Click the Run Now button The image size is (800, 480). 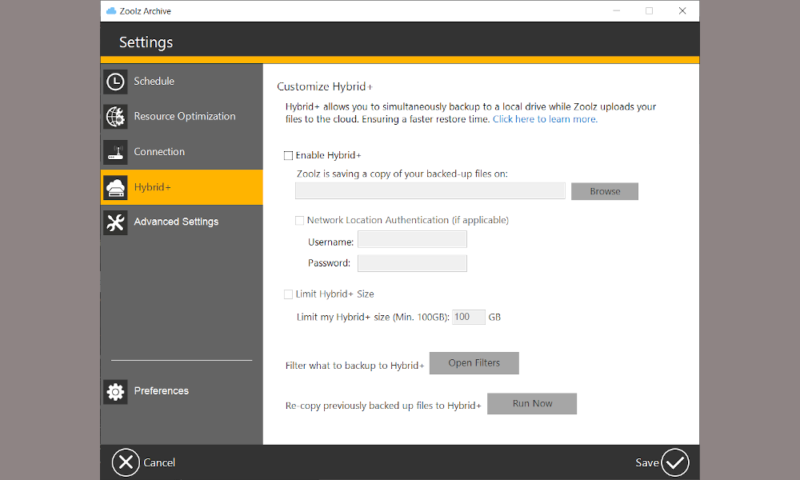point(532,403)
